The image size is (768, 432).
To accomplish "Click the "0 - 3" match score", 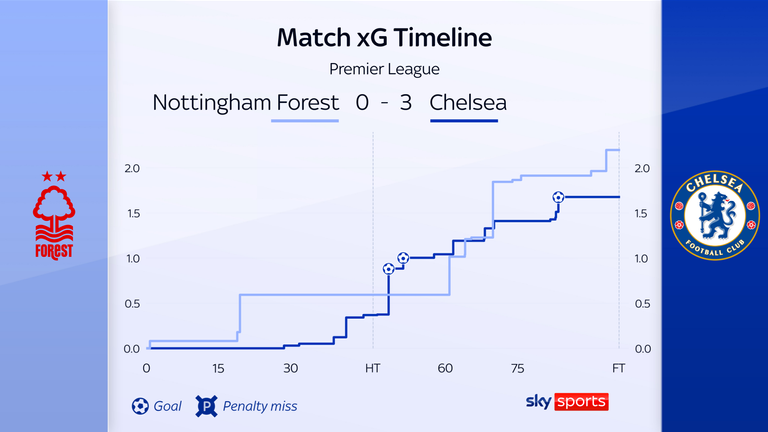I will 384,102.
